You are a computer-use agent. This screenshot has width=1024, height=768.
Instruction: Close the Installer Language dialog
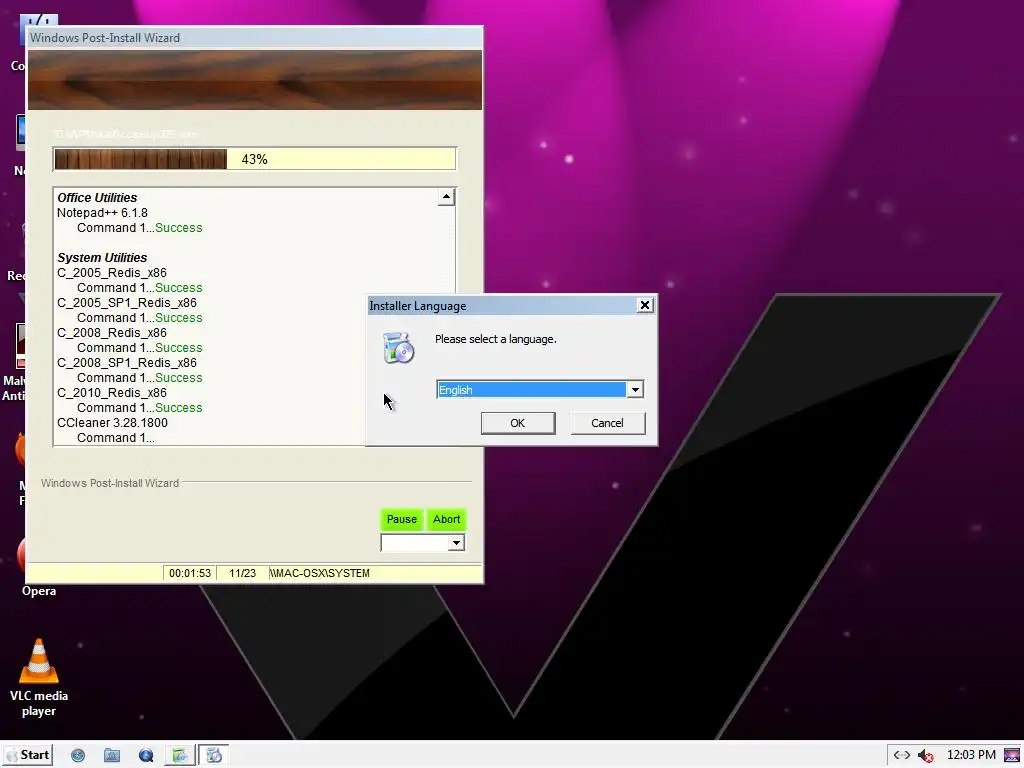645,305
